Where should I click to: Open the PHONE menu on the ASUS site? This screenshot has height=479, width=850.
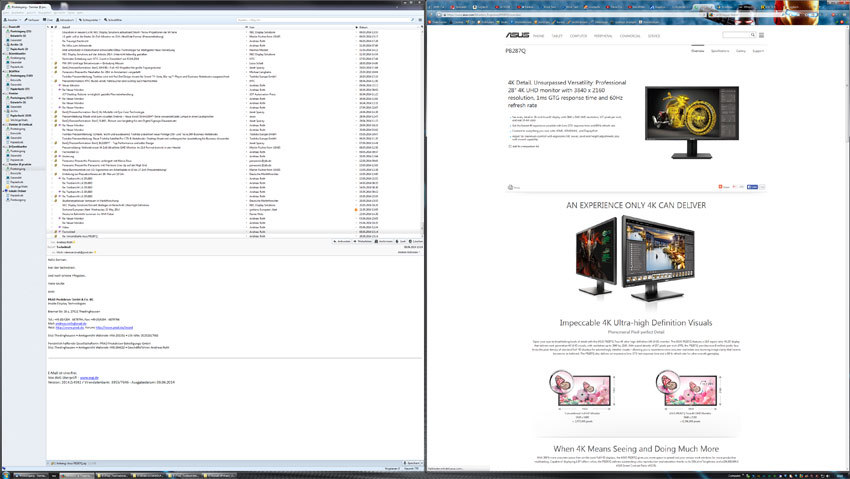click(x=538, y=36)
